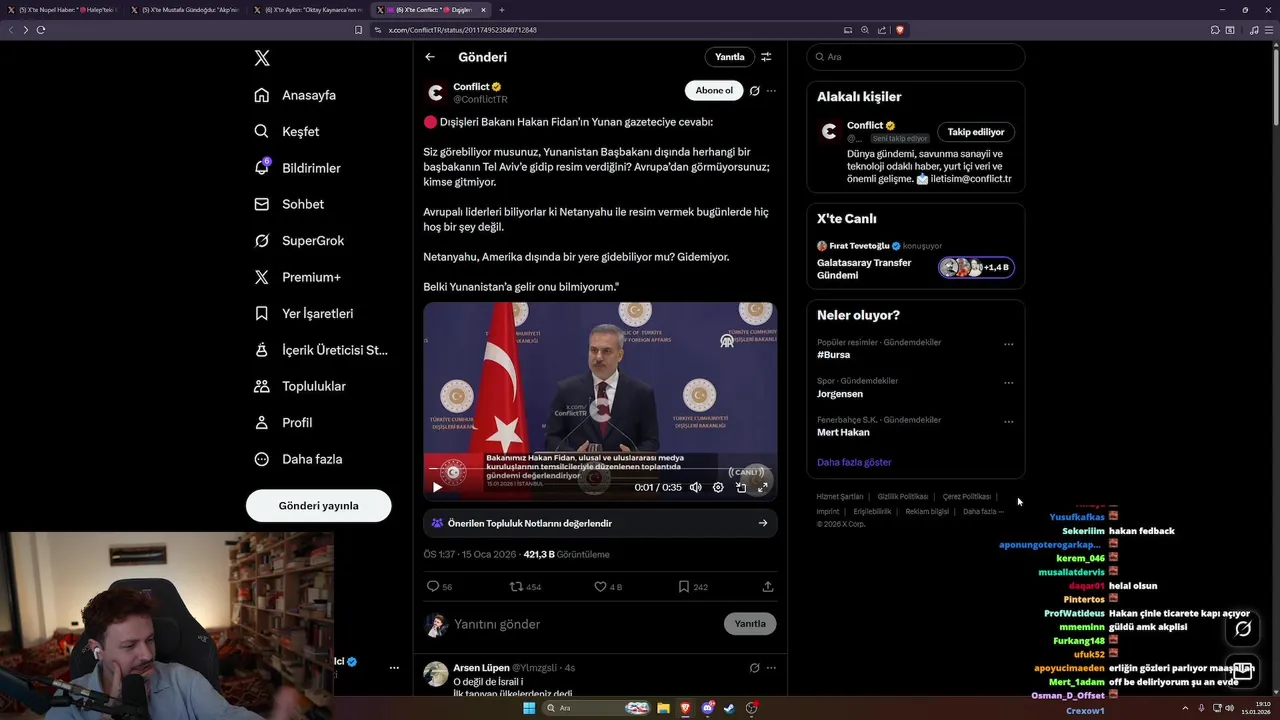The image size is (1280, 720).
Task: Open reply filter settings icon
Action: pyautogui.click(x=766, y=57)
